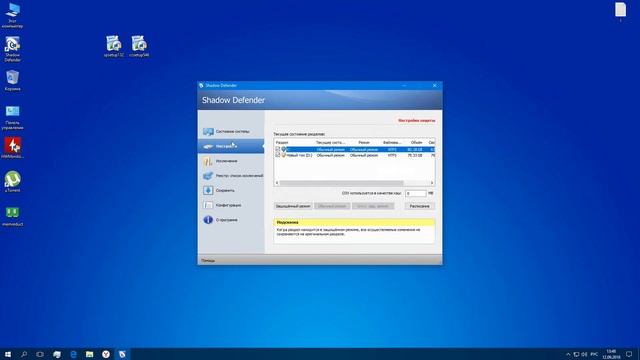This screenshot has width=640, height=360.
Task: Click the red settings-locked label
Action: point(416,120)
